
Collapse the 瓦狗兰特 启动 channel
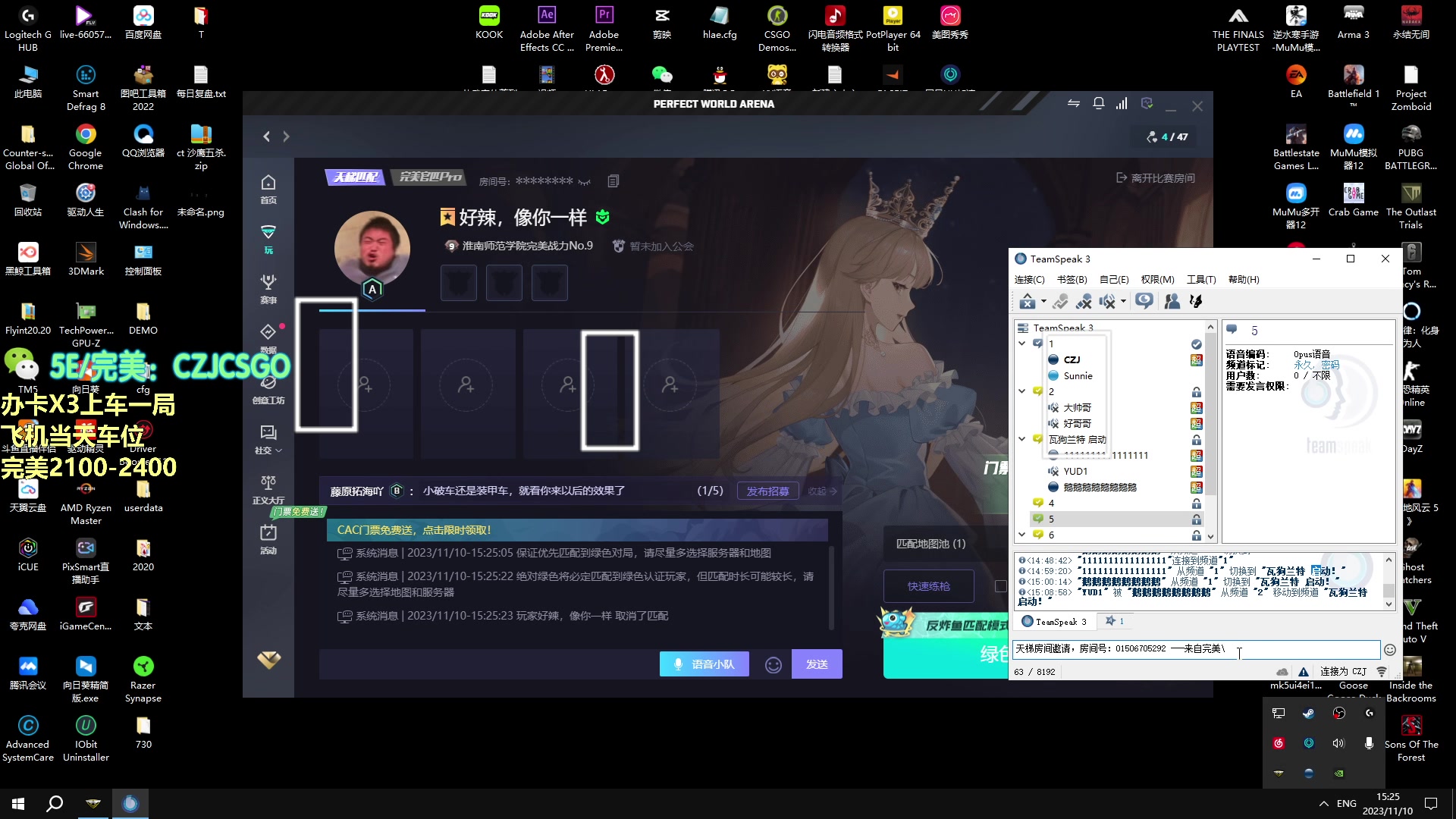(1022, 439)
